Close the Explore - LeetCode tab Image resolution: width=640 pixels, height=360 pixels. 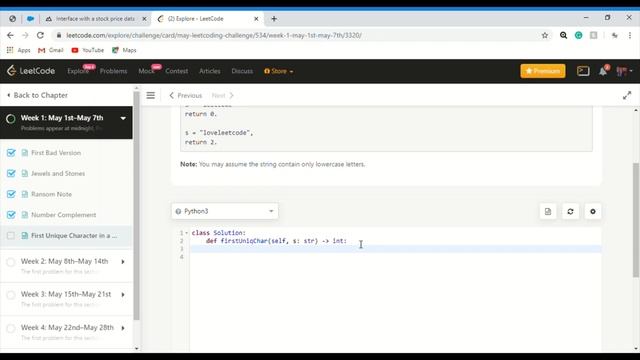[x=256, y=19]
